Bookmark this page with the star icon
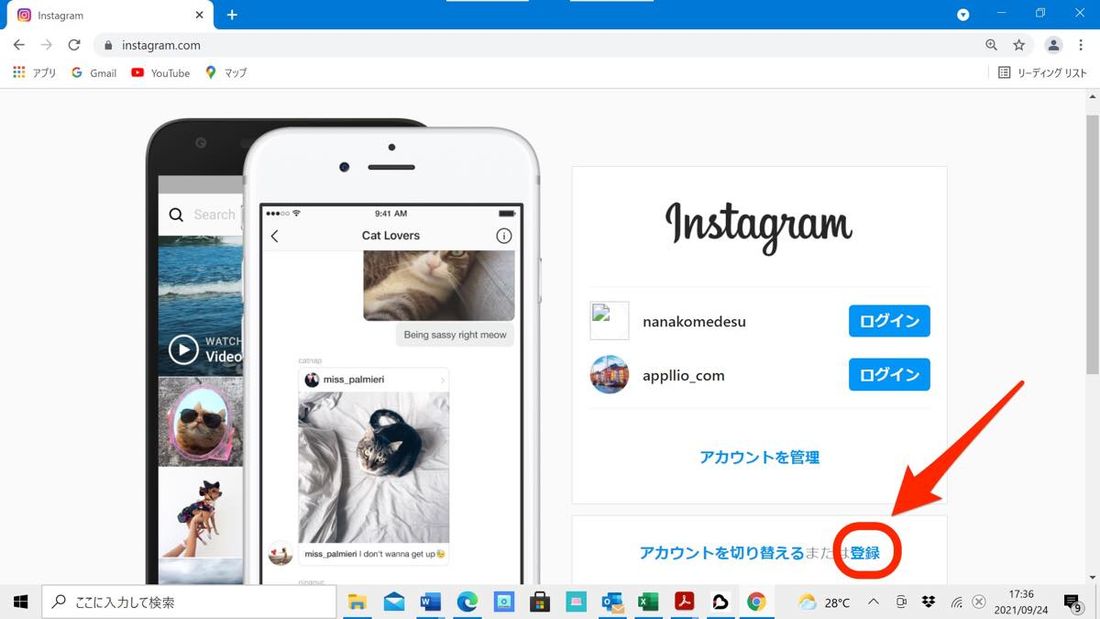This screenshot has height=619, width=1100. [x=1019, y=45]
